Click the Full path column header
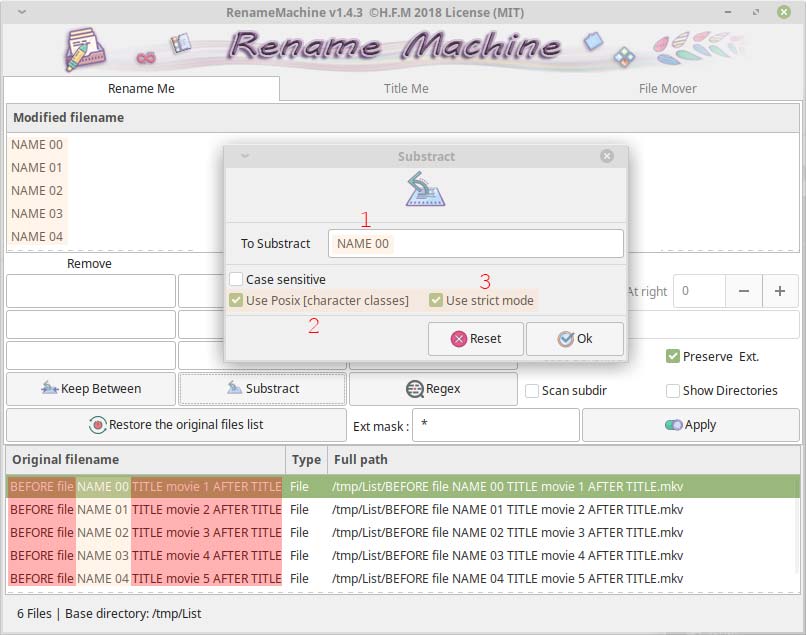 pyautogui.click(x=564, y=459)
